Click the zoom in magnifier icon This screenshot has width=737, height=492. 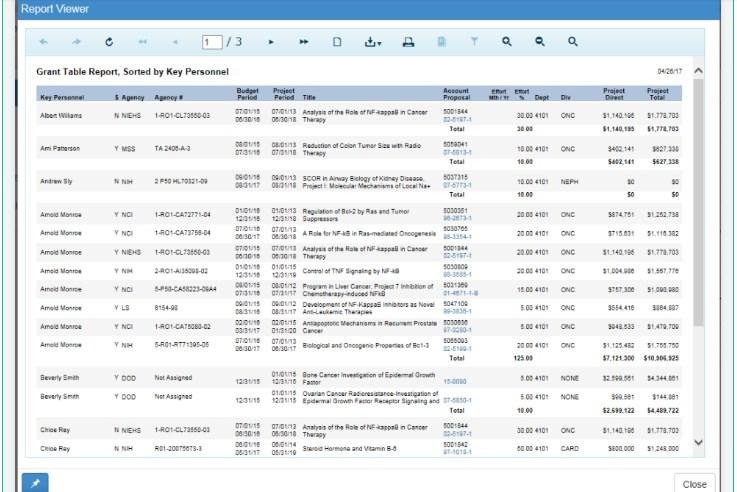click(507, 42)
